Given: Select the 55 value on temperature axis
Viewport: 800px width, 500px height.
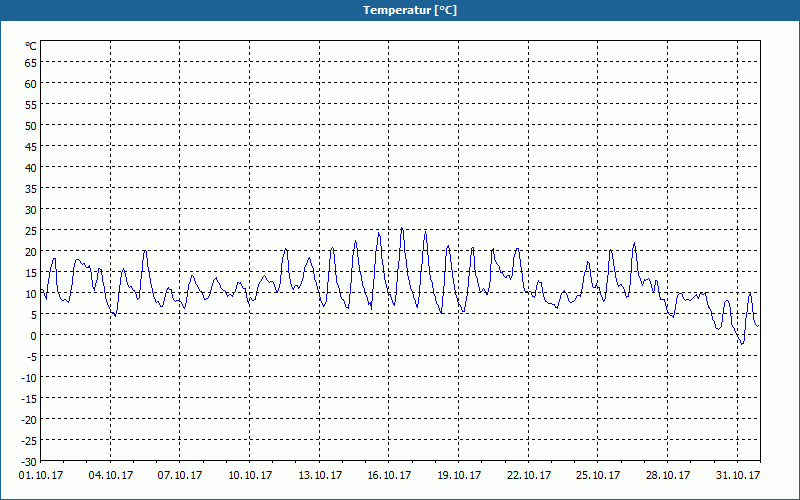Looking at the screenshot, I should 31,105.
